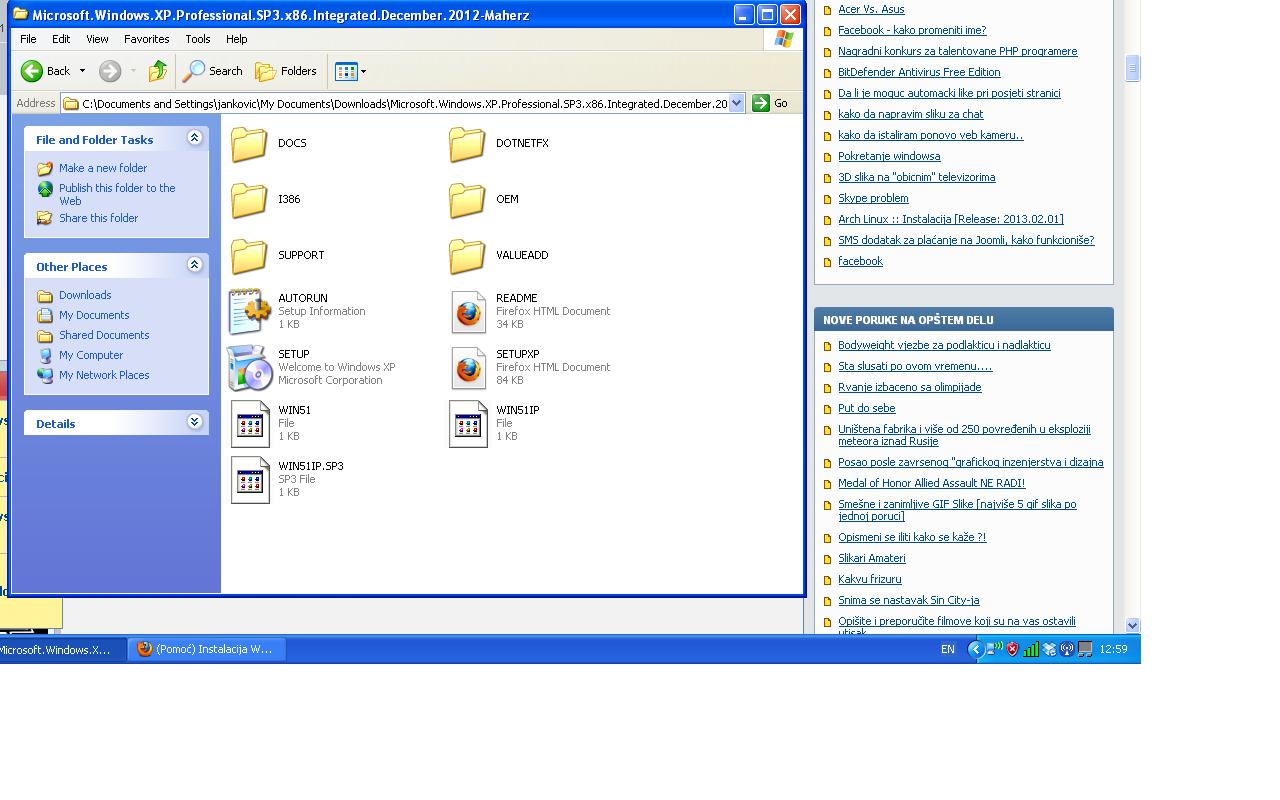Select the README Firefox document icon

(x=468, y=311)
